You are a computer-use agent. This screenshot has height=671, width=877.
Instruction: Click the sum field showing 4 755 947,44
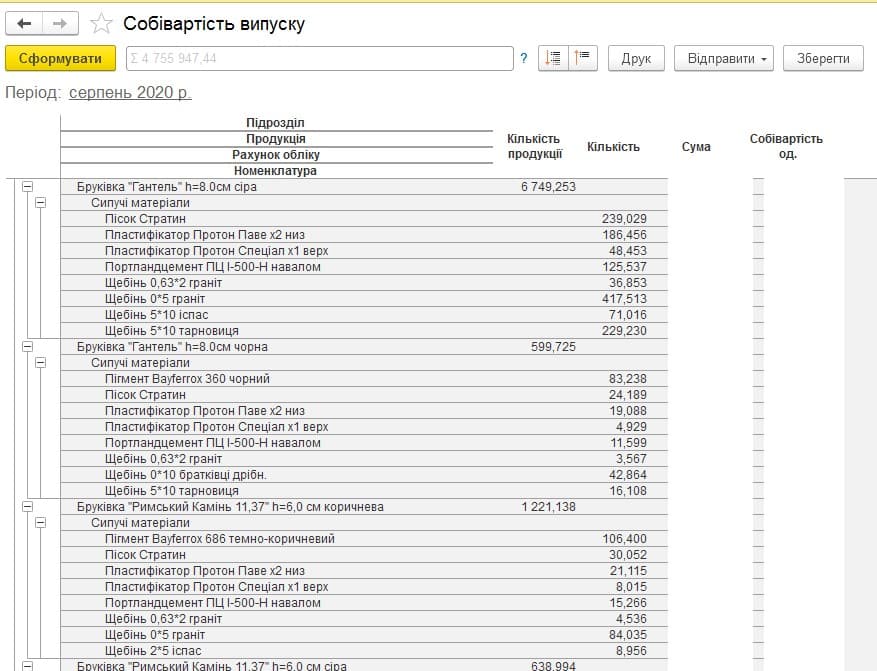tap(319, 58)
